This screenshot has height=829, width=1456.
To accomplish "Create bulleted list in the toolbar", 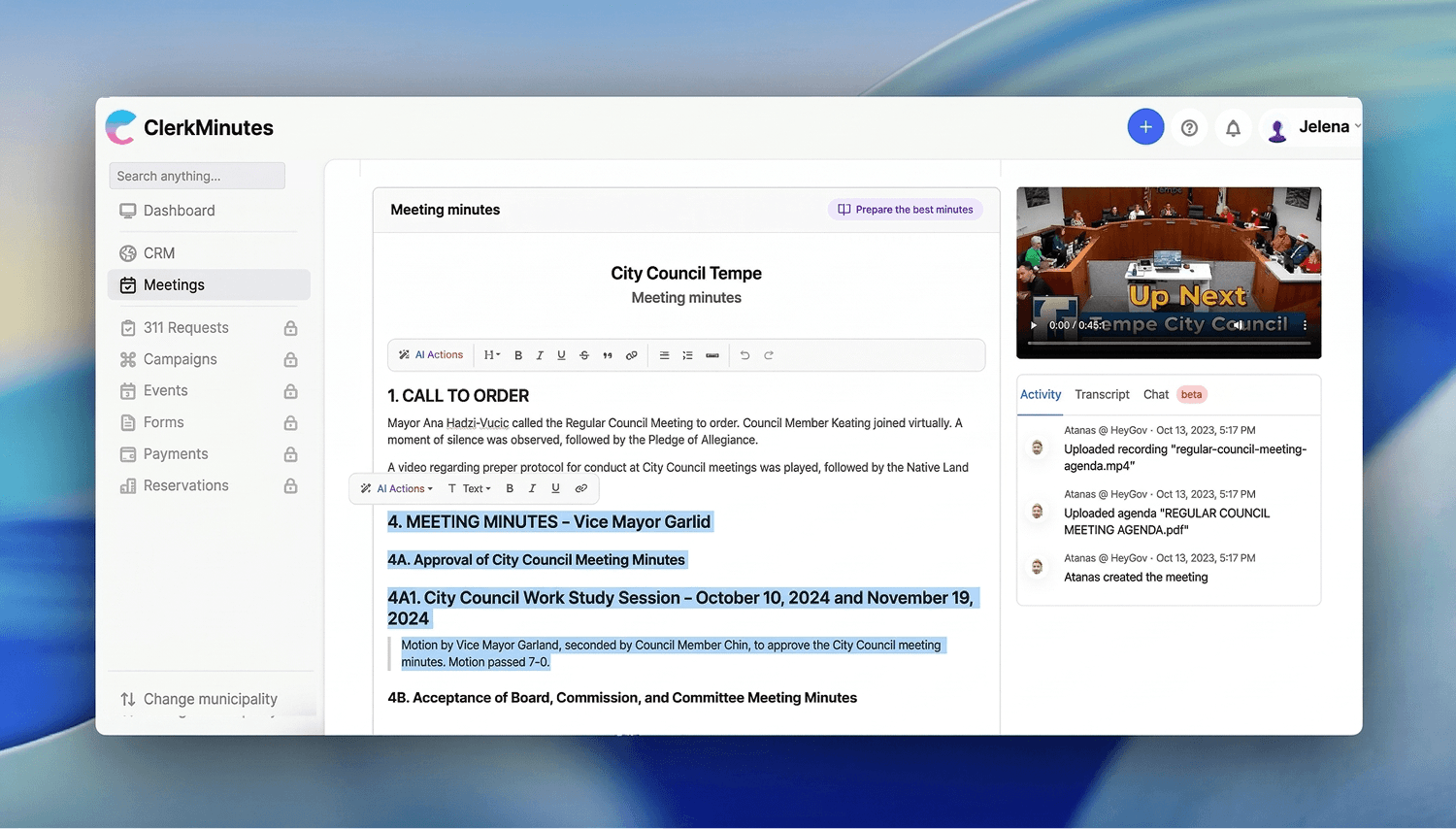I will point(664,355).
